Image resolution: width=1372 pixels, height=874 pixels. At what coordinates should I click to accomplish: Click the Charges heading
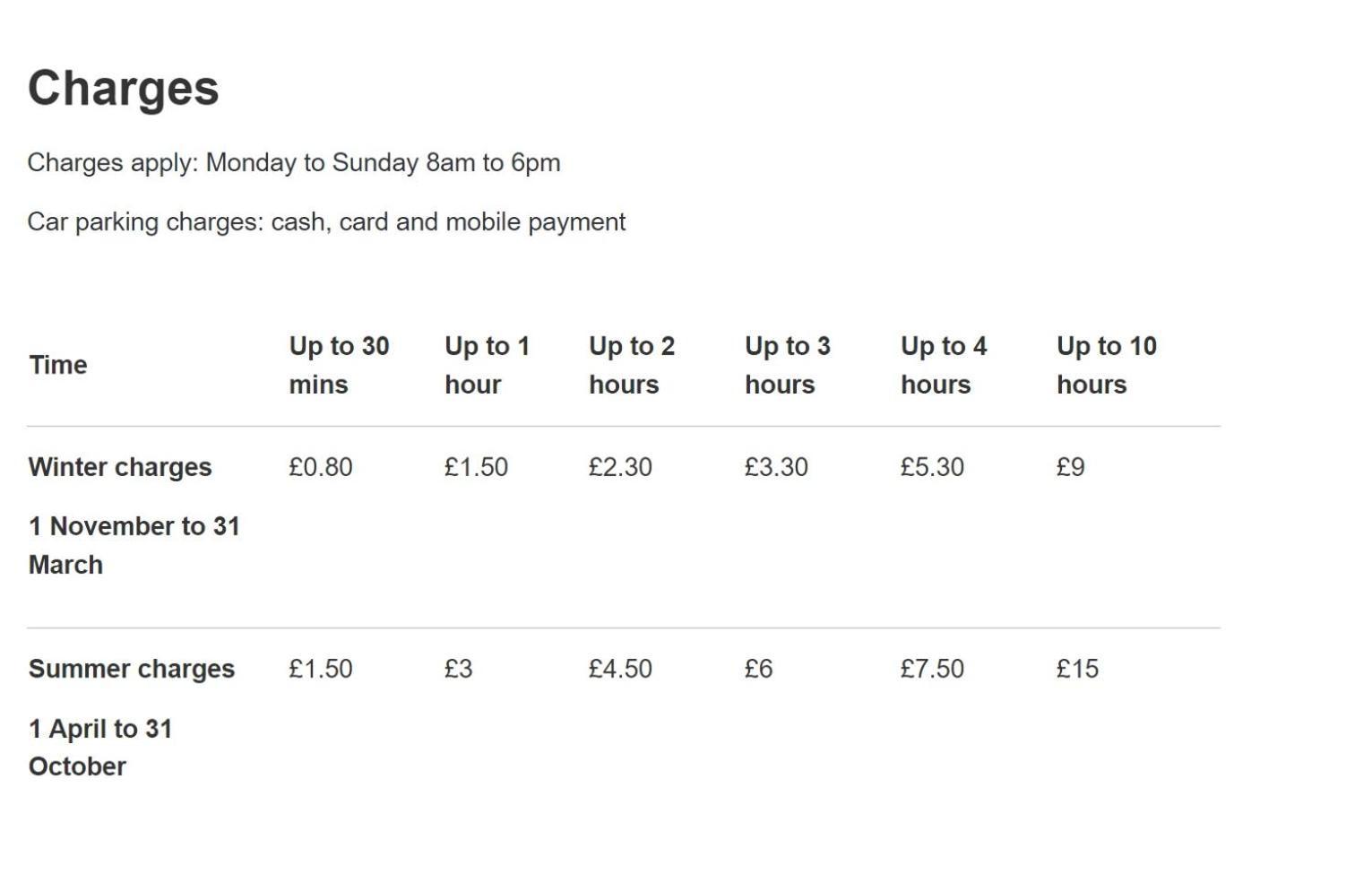pos(124,88)
